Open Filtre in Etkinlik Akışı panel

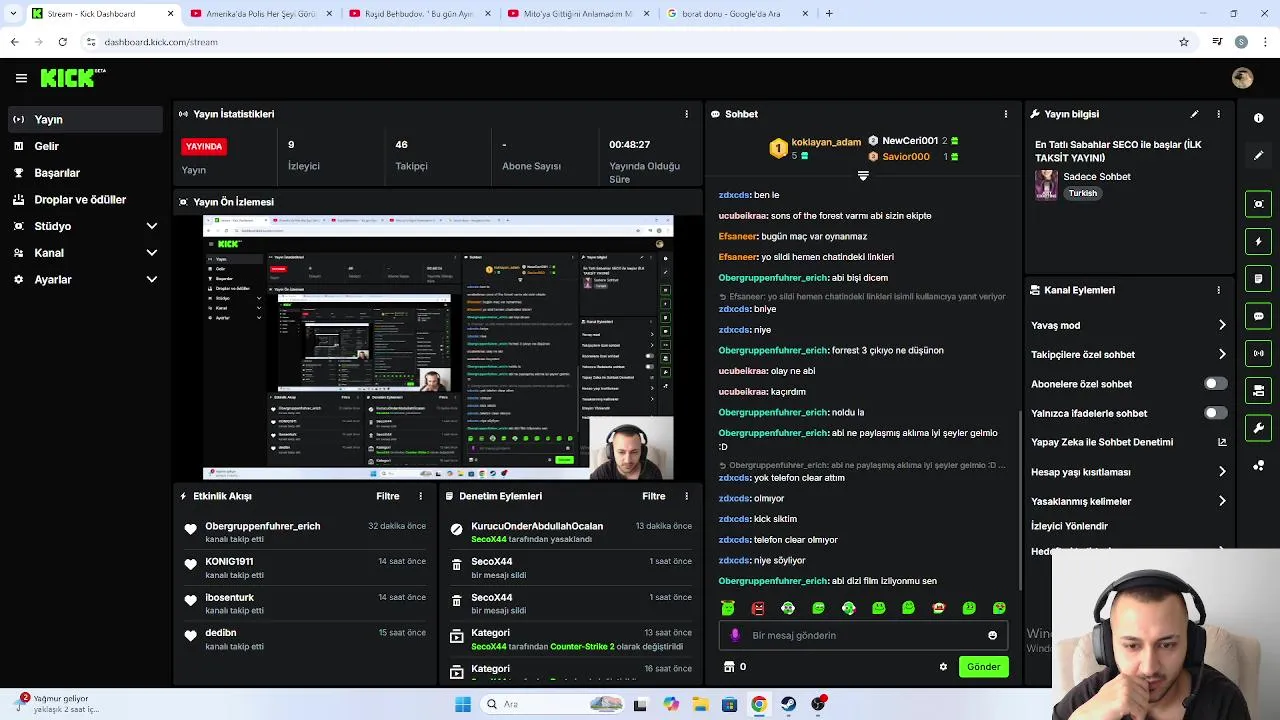[x=388, y=496]
